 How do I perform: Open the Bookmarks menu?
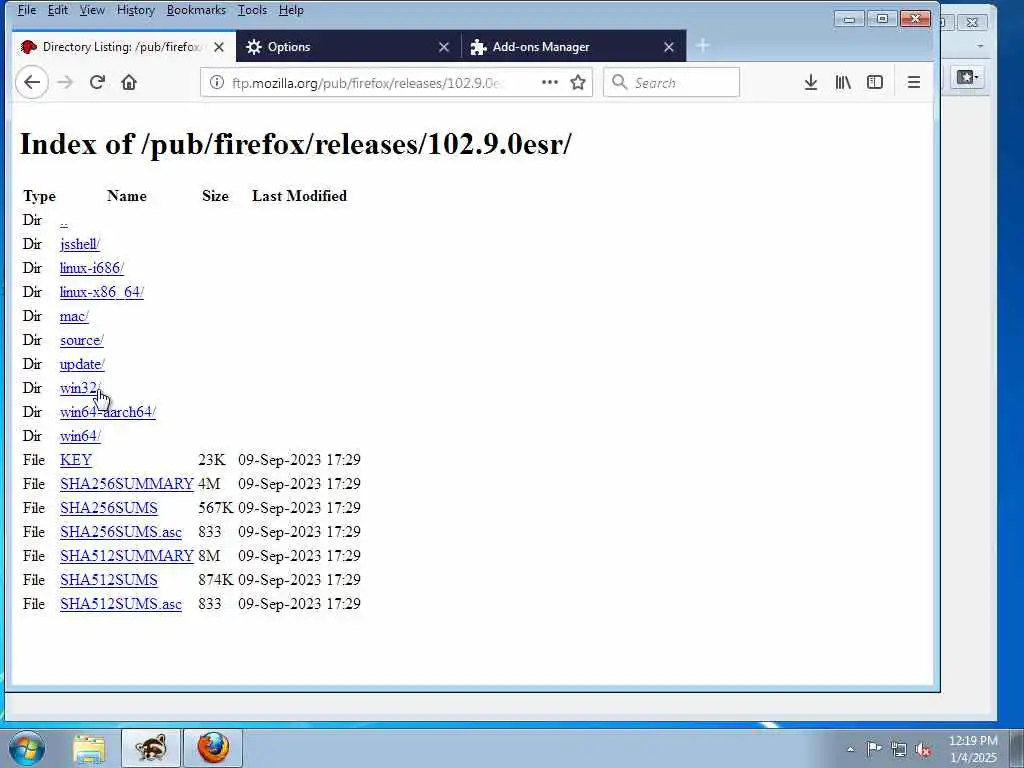tap(196, 10)
